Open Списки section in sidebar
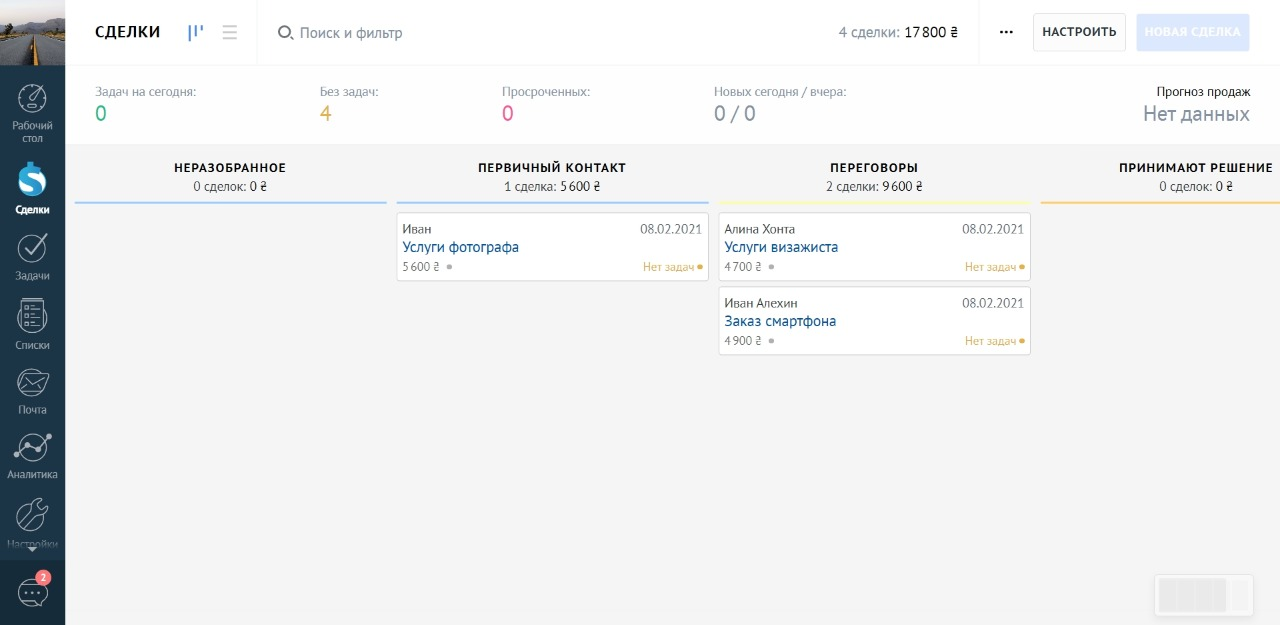The height and width of the screenshot is (625, 1280). 32,325
